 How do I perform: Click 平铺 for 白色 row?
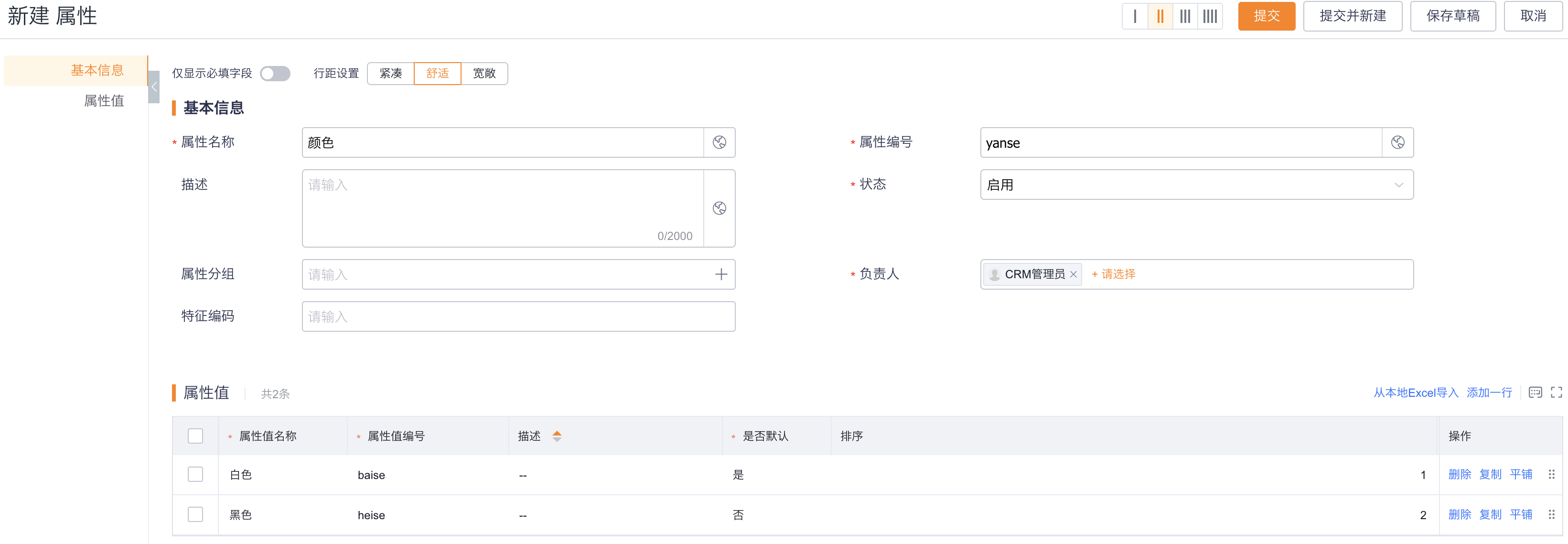[1521, 475]
